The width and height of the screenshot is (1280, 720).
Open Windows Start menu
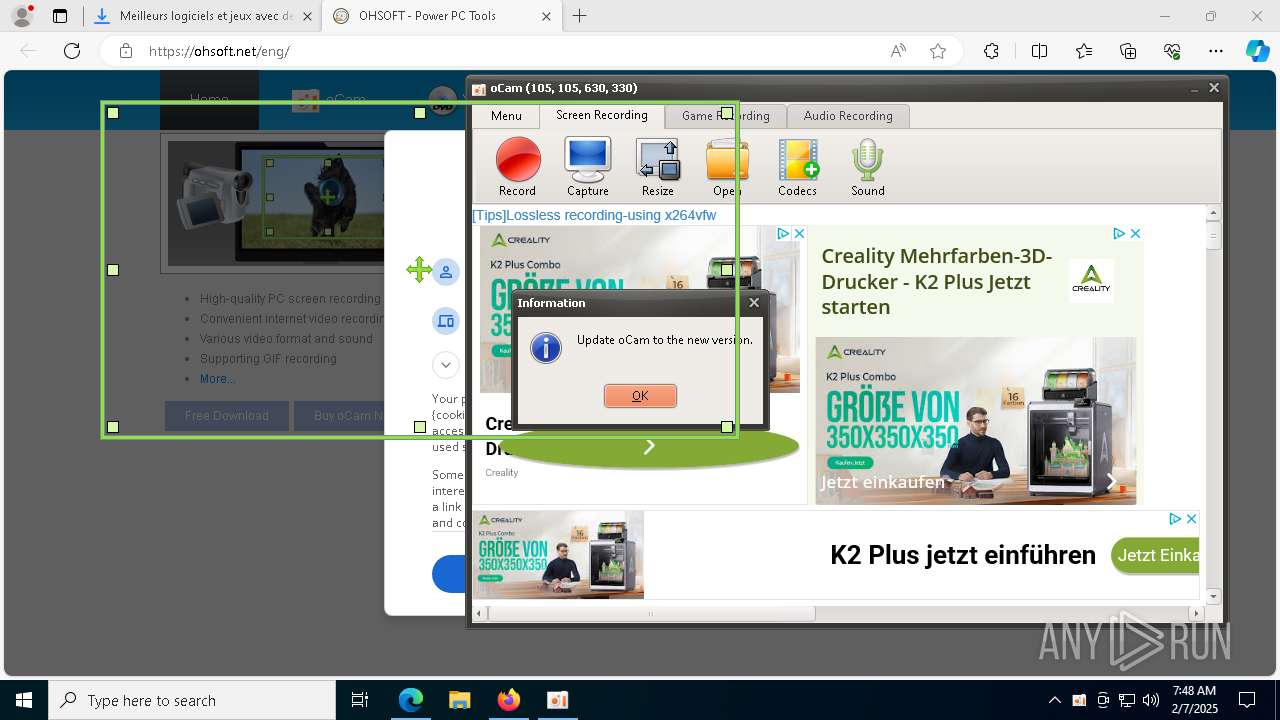click(x=24, y=700)
